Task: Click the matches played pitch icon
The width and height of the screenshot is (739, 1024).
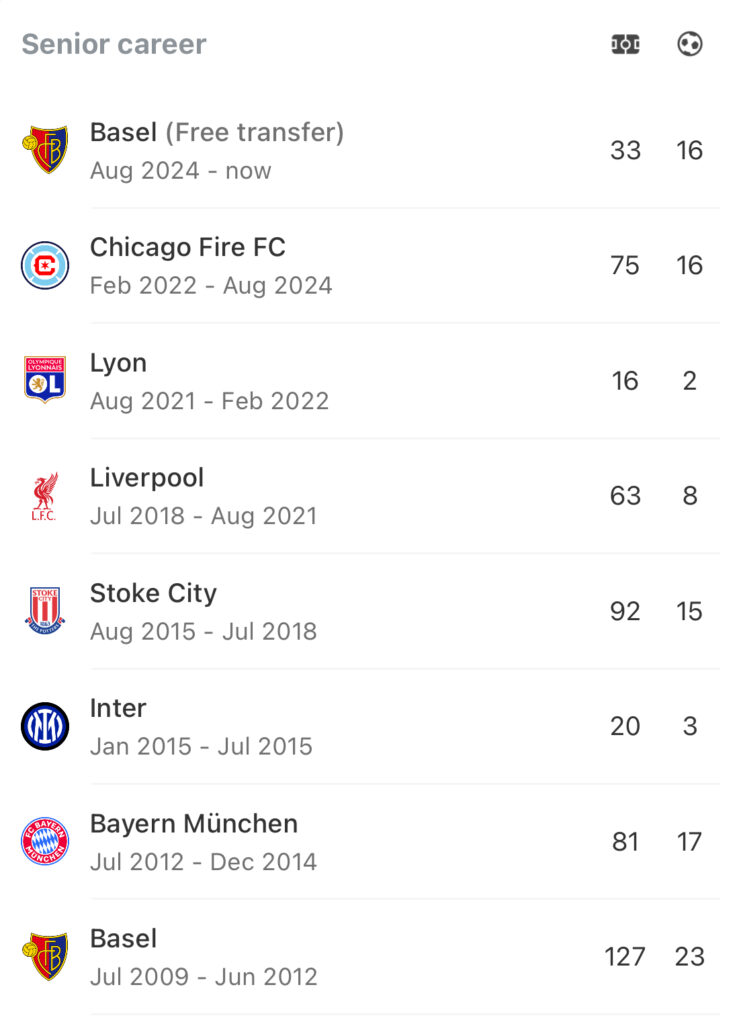Action: point(625,44)
